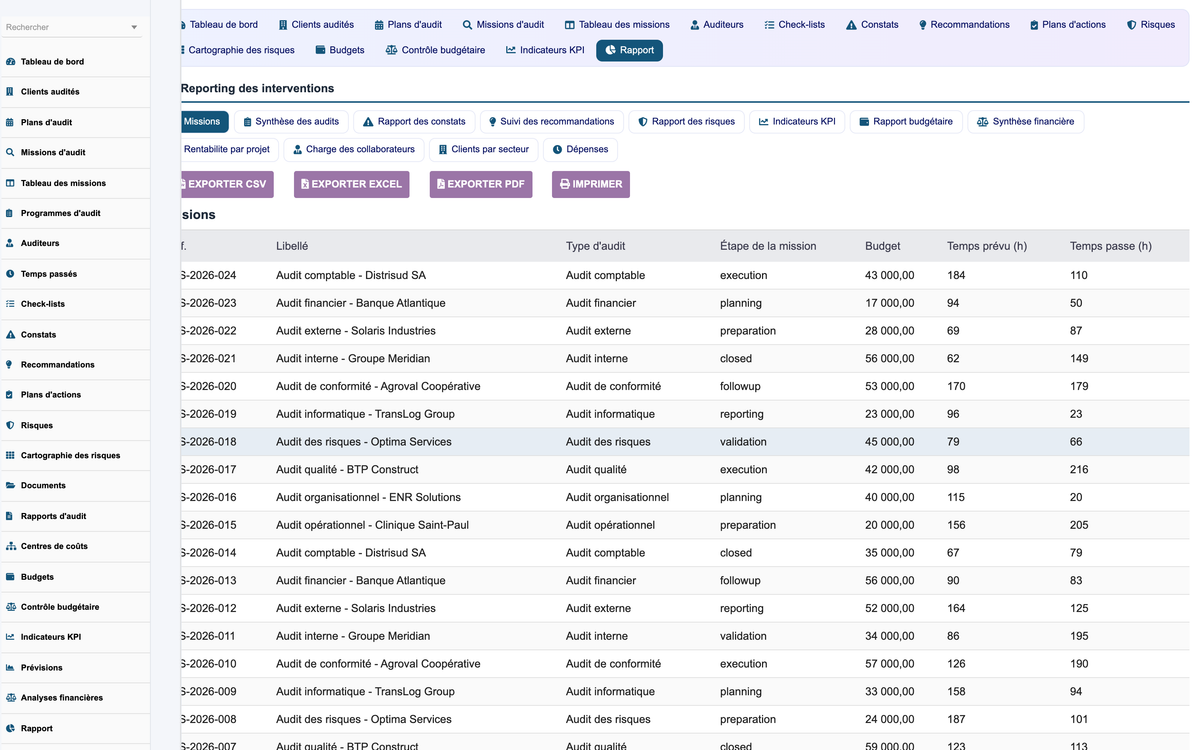Click the Missions d'audit sidebar magnifier icon
1200x750 pixels.
[x=10, y=153]
